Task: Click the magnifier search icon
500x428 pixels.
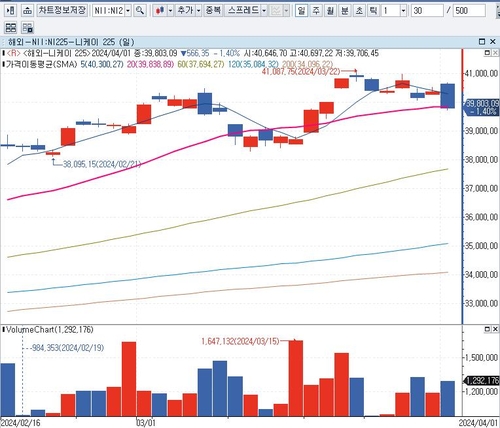Action: click(x=140, y=11)
